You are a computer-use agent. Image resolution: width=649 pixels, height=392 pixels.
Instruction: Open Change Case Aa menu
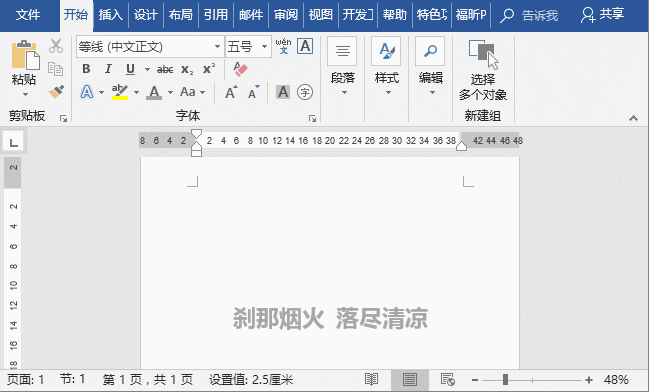[187, 92]
